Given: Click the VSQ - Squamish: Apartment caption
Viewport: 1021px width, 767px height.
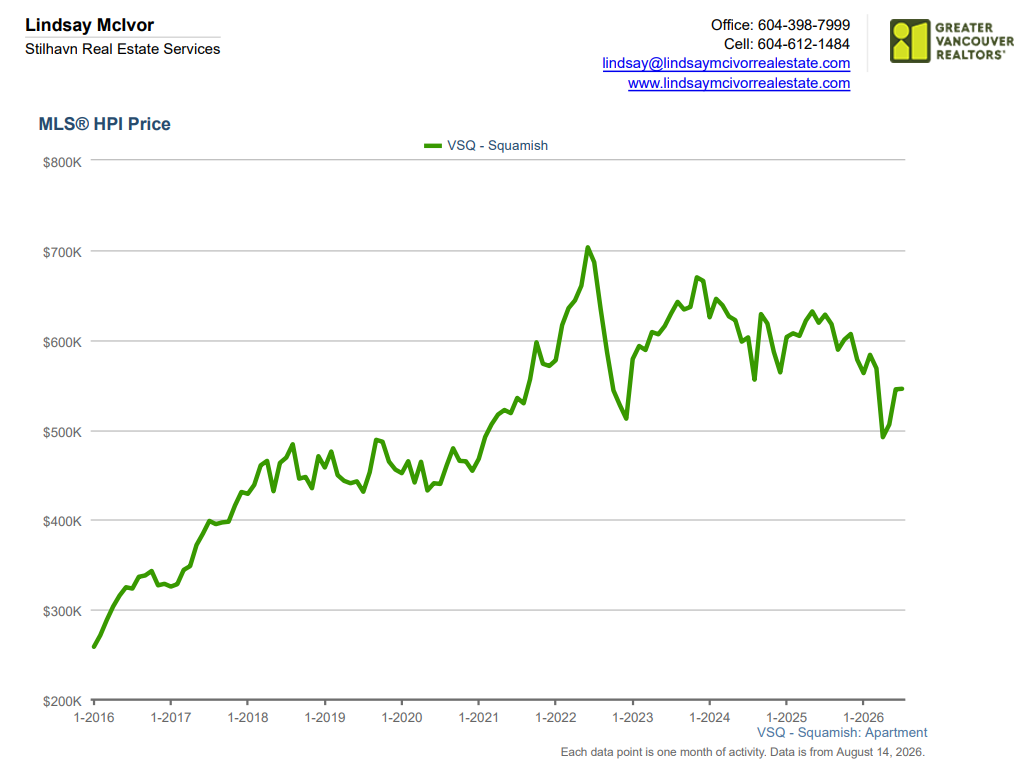Looking at the screenshot, I should 842,732.
